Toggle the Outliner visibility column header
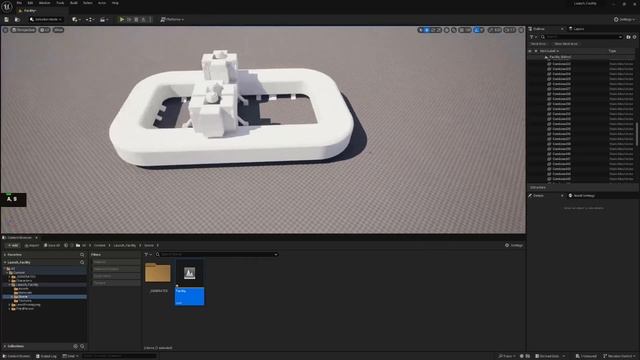The width and height of the screenshot is (640, 360). (530, 51)
